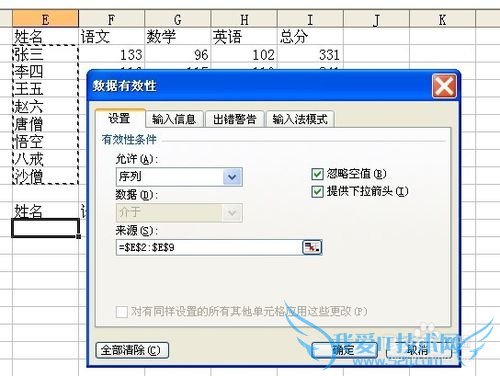Click cell containing 八戒
Viewport: 500px width, 376px height.
(x=45, y=159)
